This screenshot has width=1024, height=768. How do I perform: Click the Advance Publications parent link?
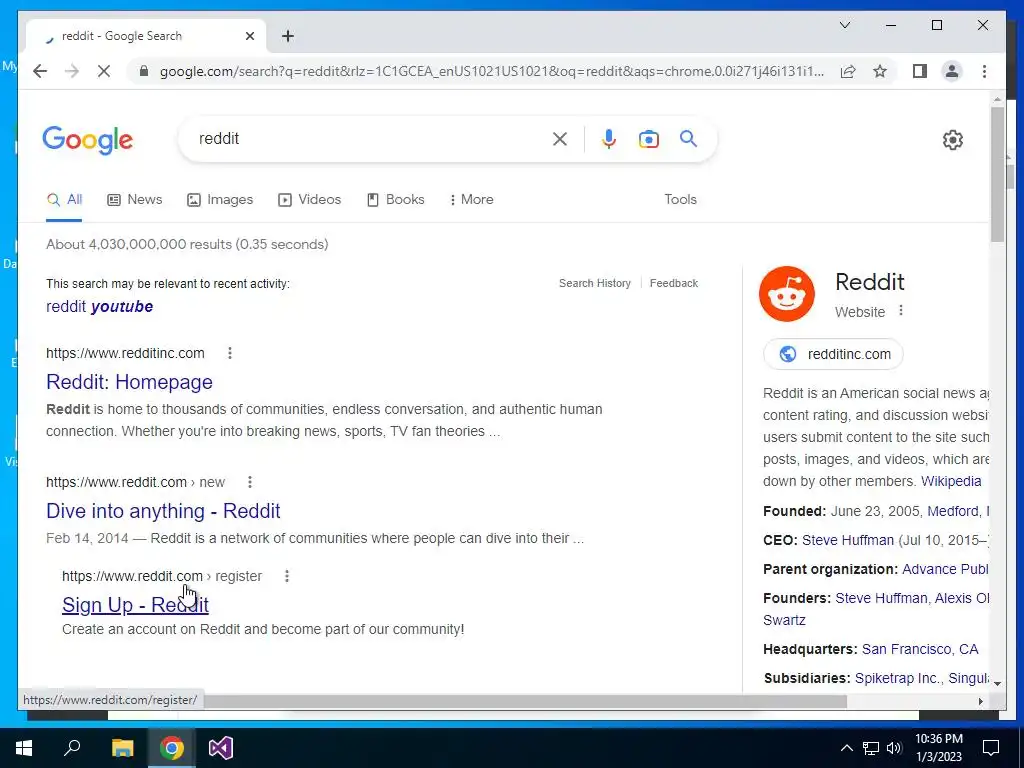pyautogui.click(x=945, y=569)
